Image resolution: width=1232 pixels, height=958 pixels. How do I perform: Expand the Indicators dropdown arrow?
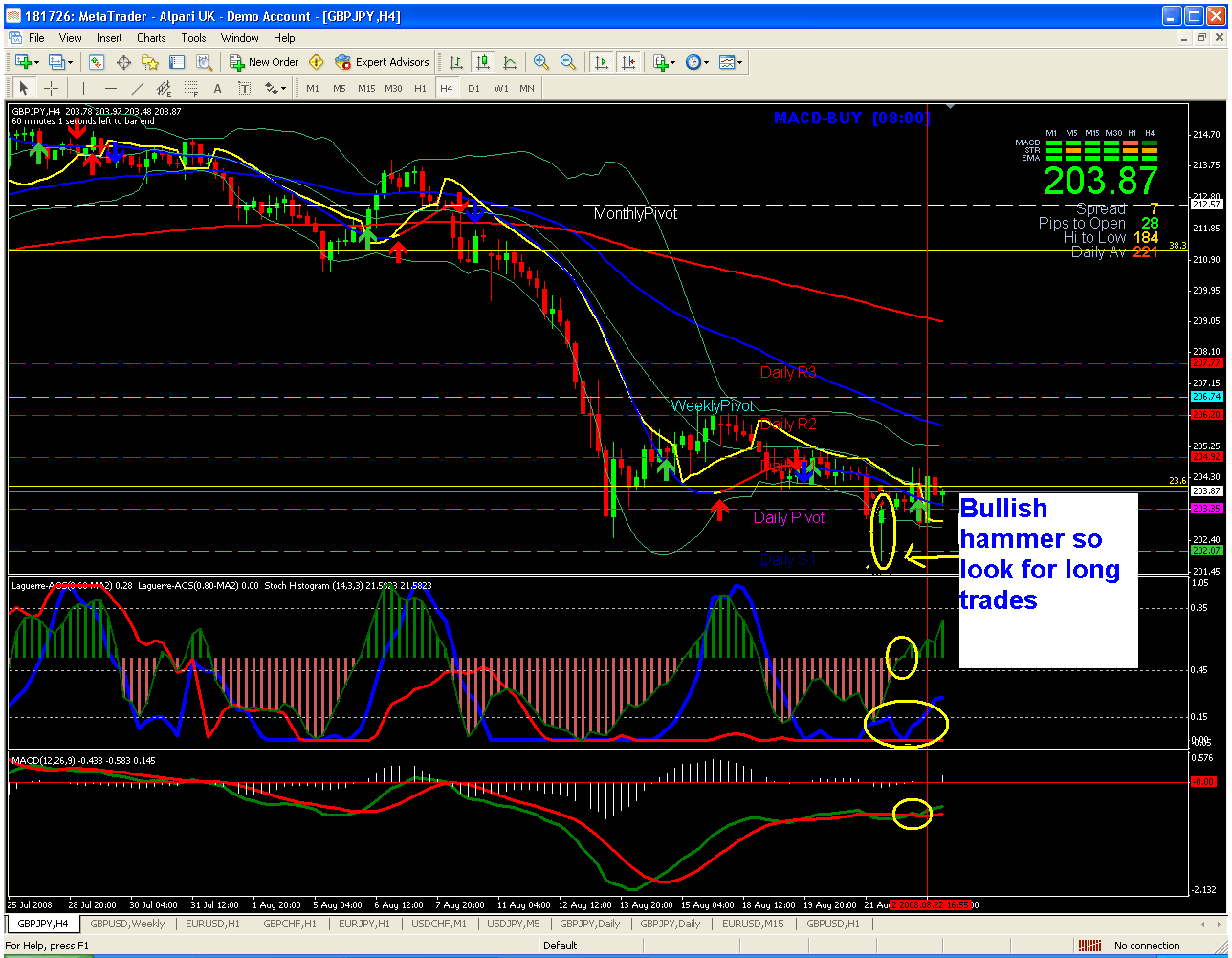click(x=673, y=62)
